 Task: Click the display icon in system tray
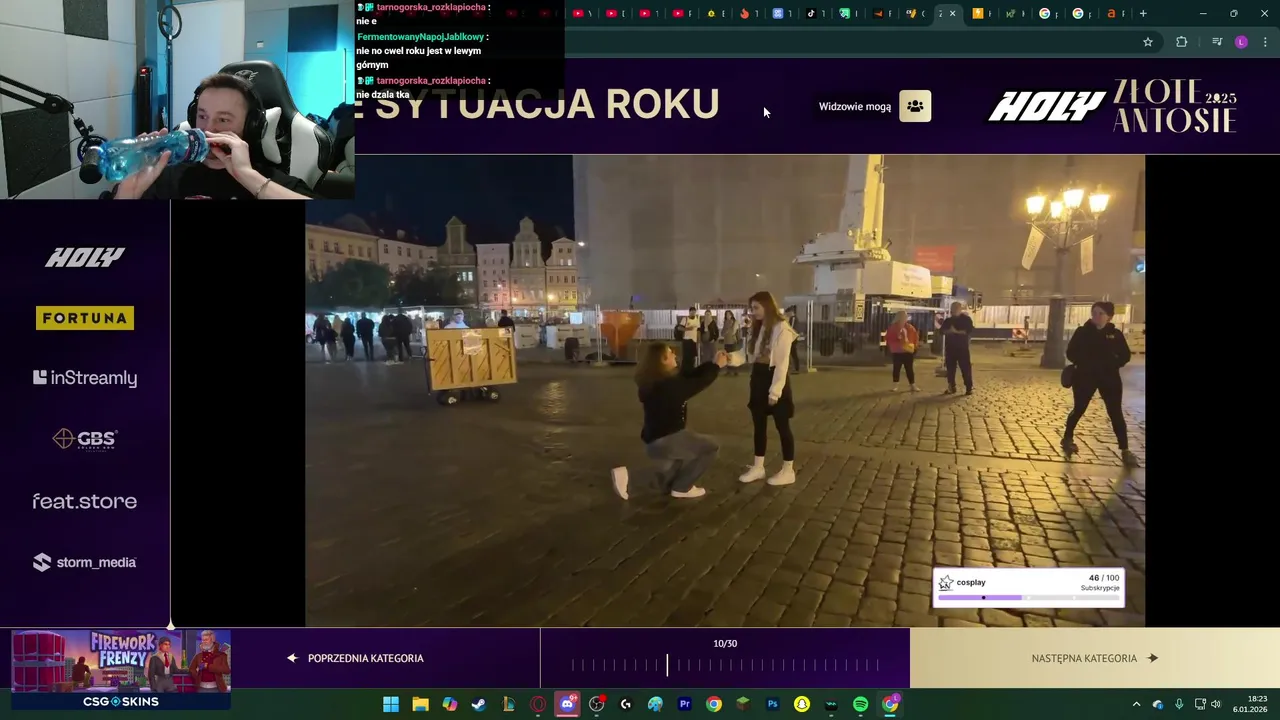(1200, 704)
